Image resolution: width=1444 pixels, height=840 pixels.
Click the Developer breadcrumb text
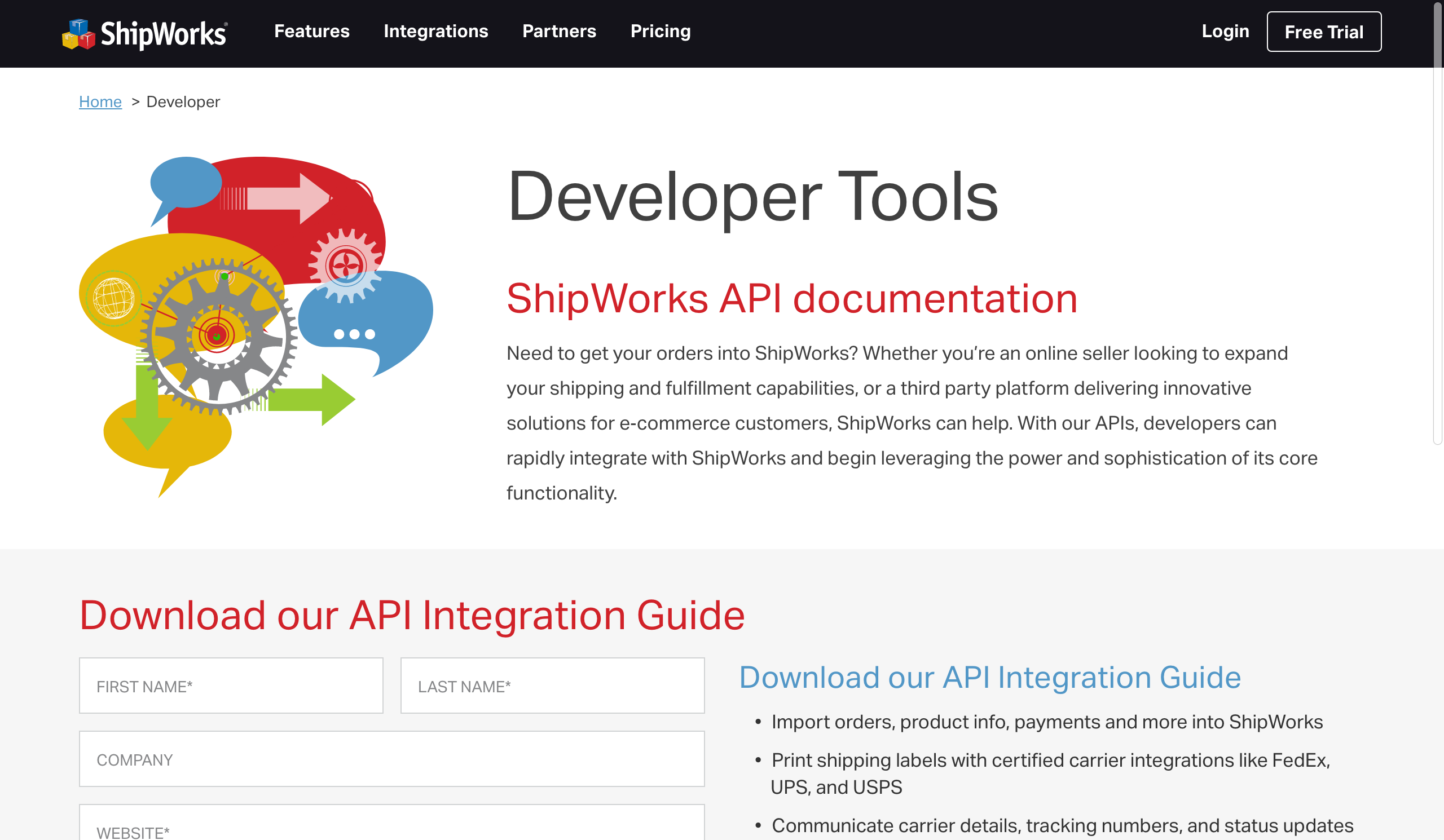(x=183, y=101)
